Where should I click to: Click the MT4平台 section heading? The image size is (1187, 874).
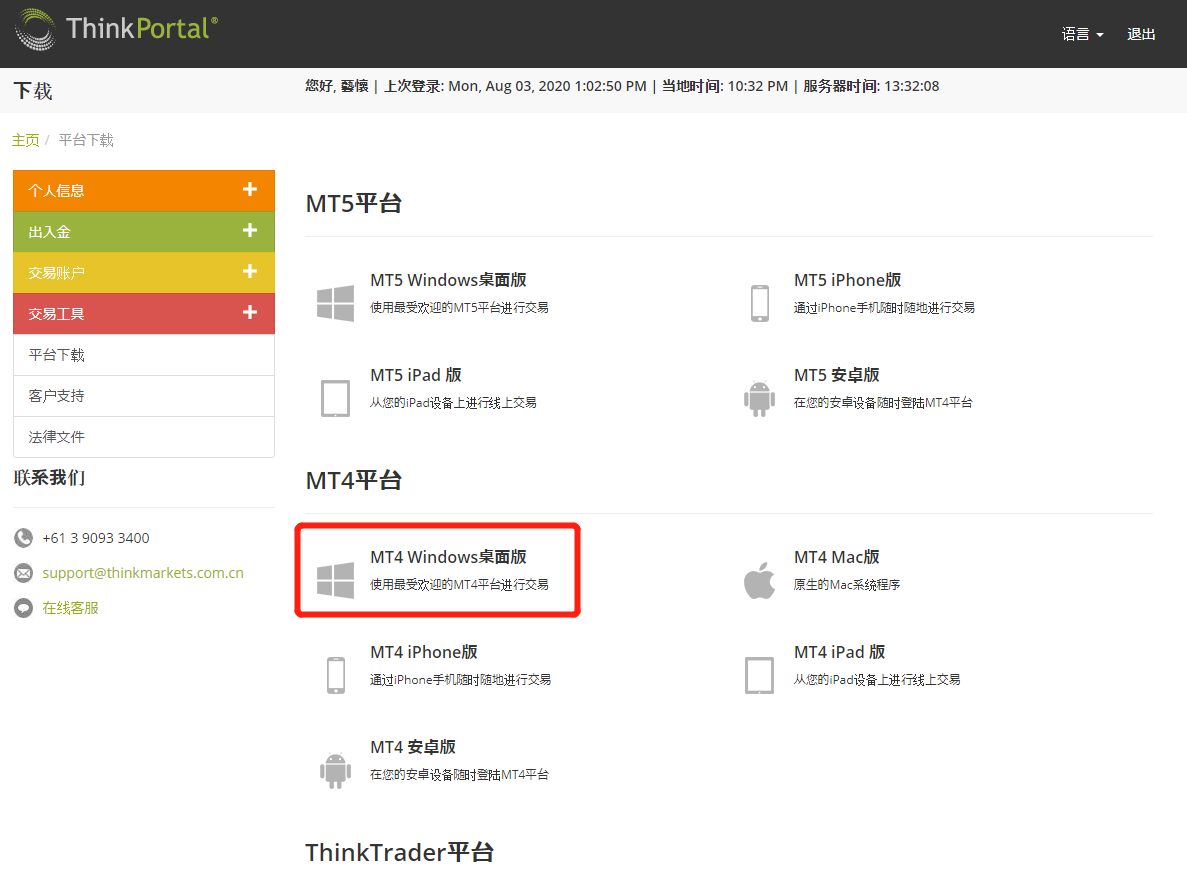(354, 481)
